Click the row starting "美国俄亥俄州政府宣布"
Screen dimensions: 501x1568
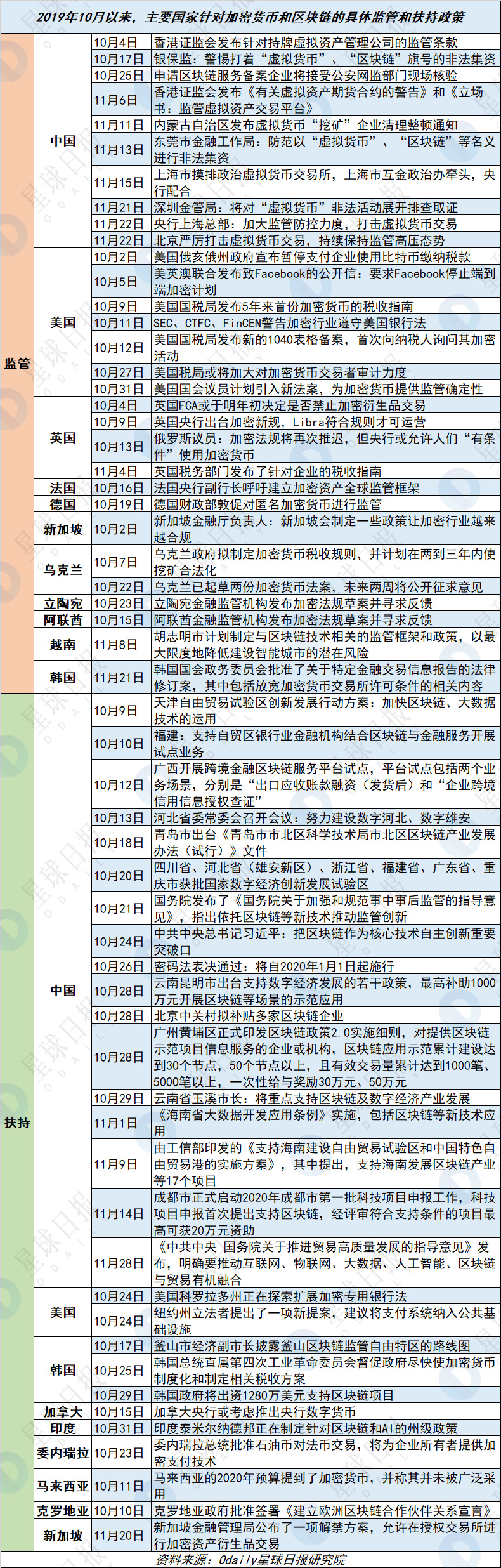click(326, 257)
